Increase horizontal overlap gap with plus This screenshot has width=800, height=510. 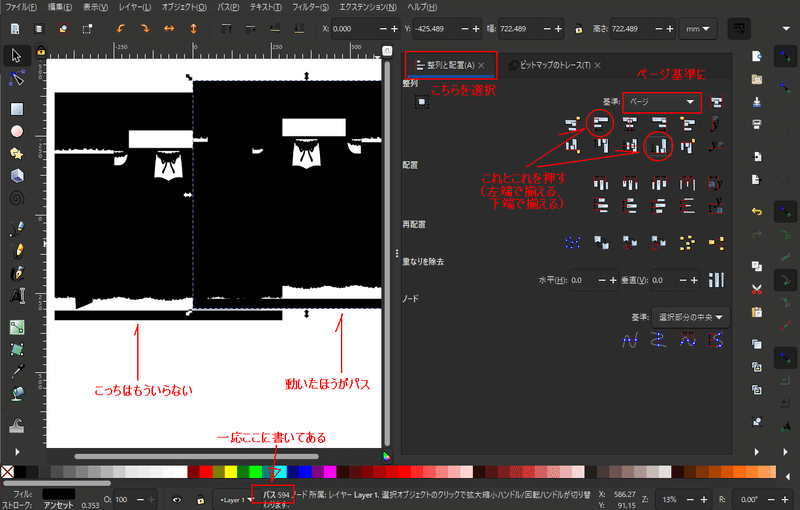coord(613,280)
